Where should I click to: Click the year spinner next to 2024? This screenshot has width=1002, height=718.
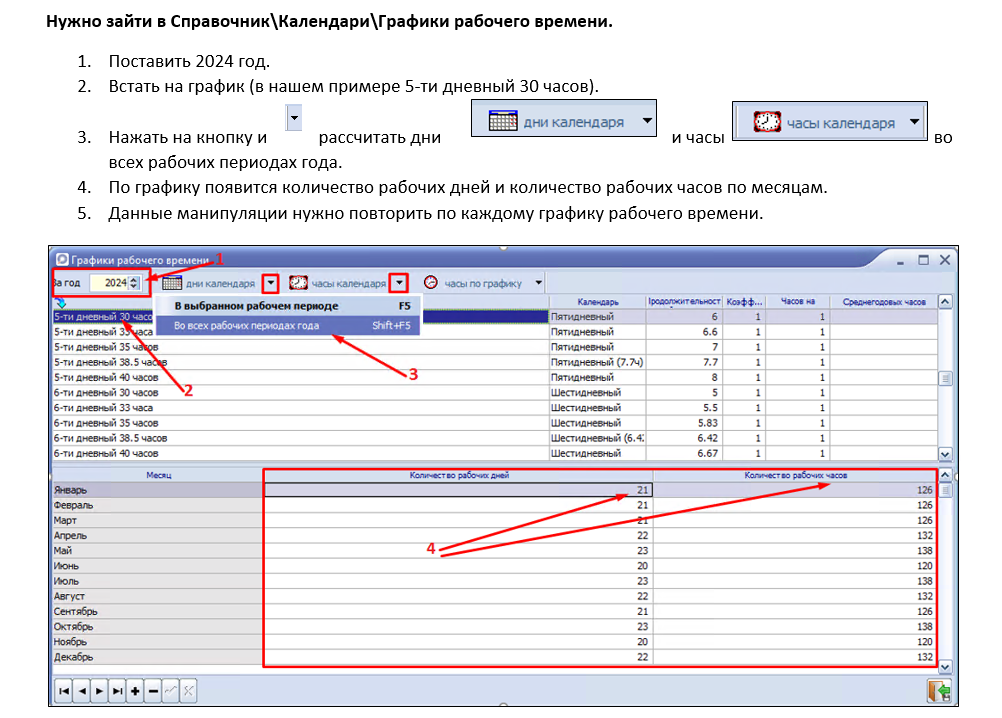pos(135,283)
